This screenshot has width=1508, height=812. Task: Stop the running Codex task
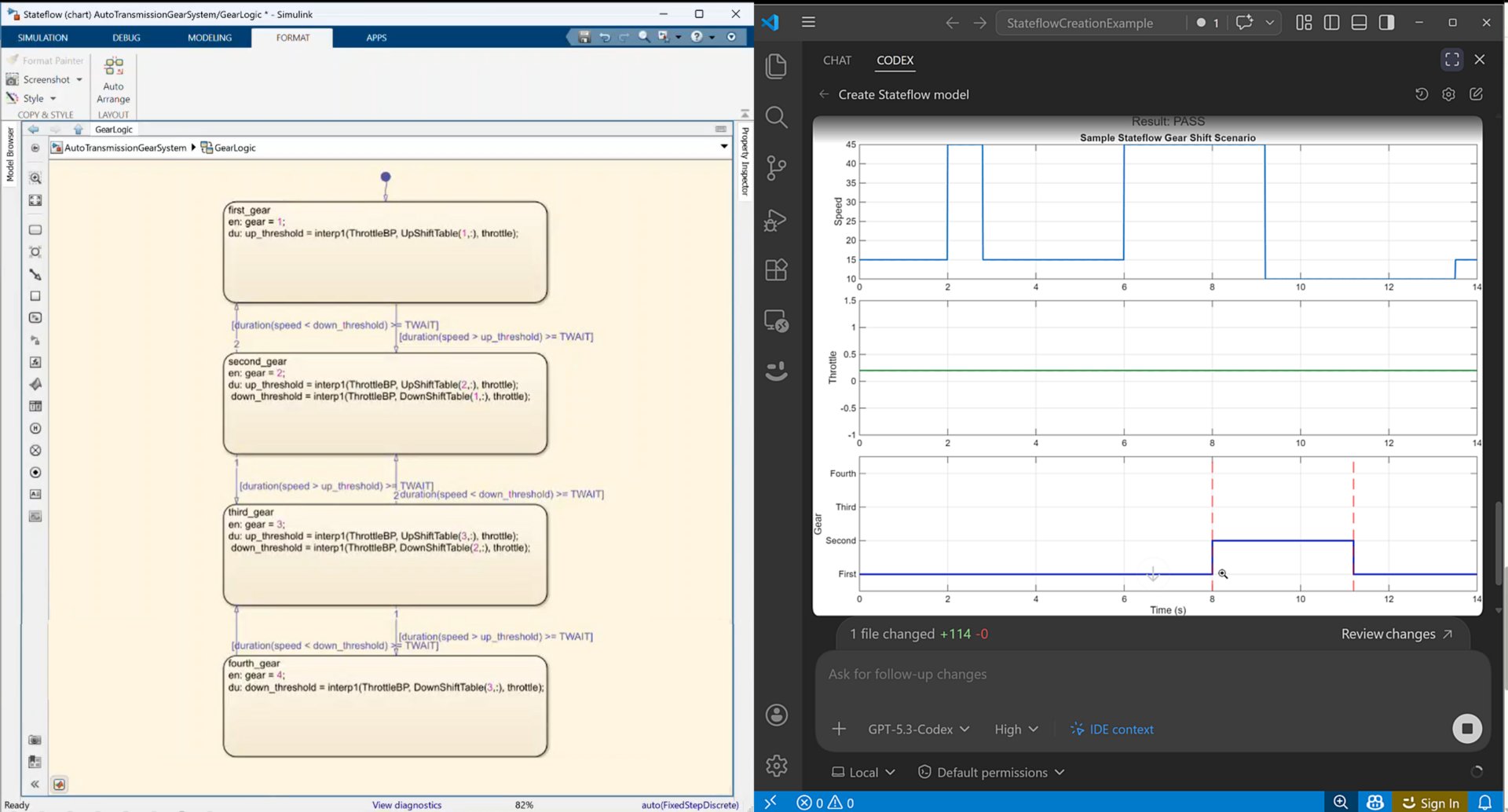tap(1466, 729)
